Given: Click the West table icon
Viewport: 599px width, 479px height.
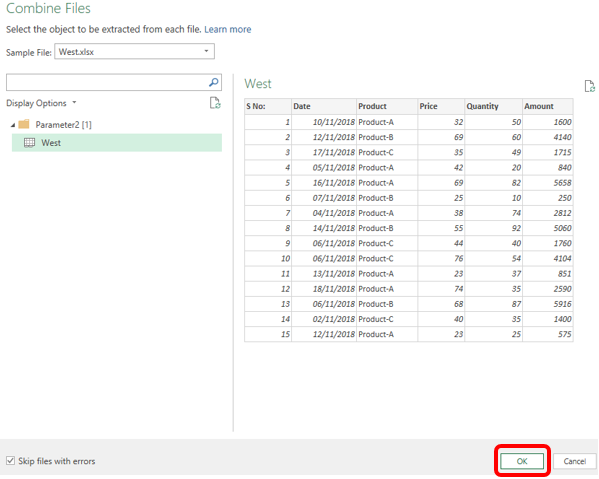Looking at the screenshot, I should (x=29, y=142).
